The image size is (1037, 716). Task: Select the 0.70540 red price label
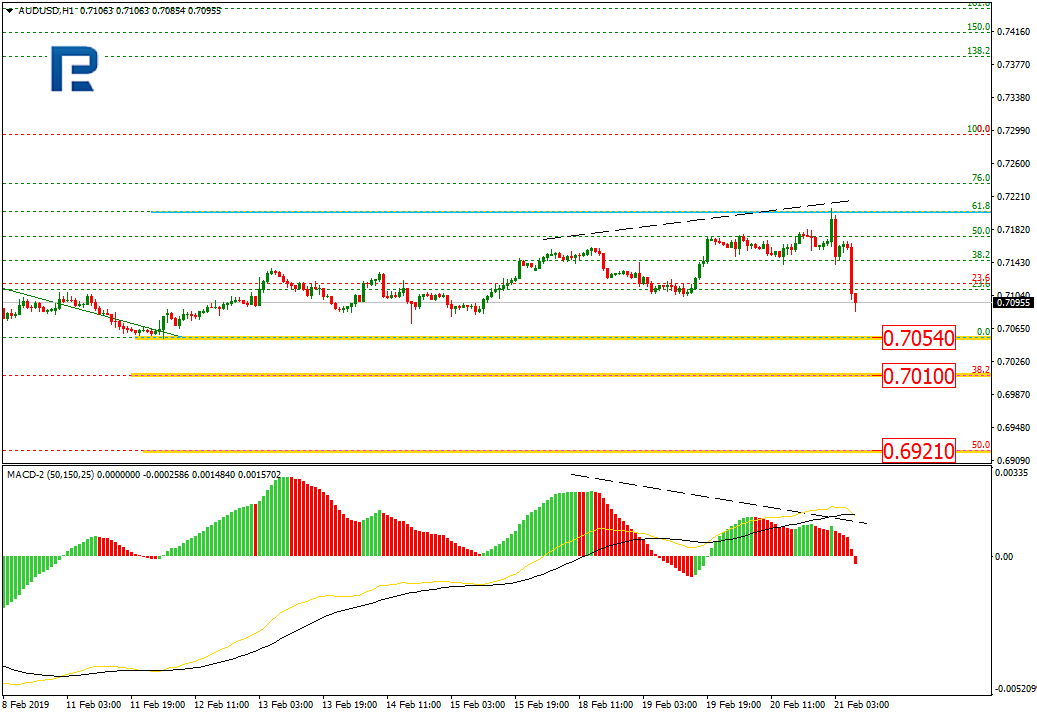tap(918, 338)
